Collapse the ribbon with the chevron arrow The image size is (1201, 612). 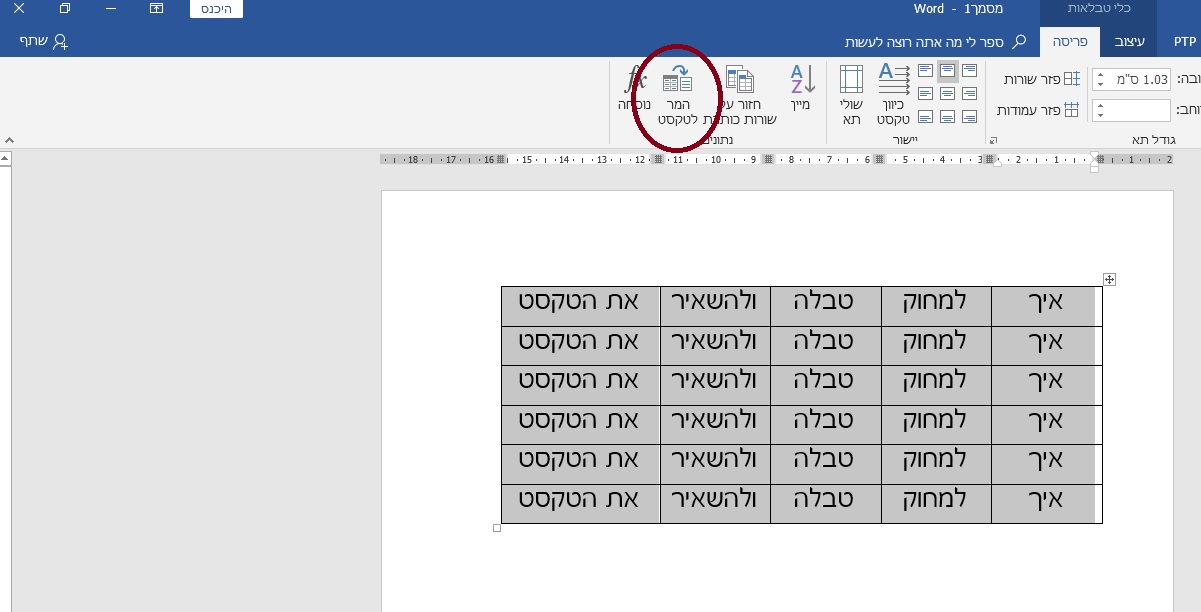point(8,141)
